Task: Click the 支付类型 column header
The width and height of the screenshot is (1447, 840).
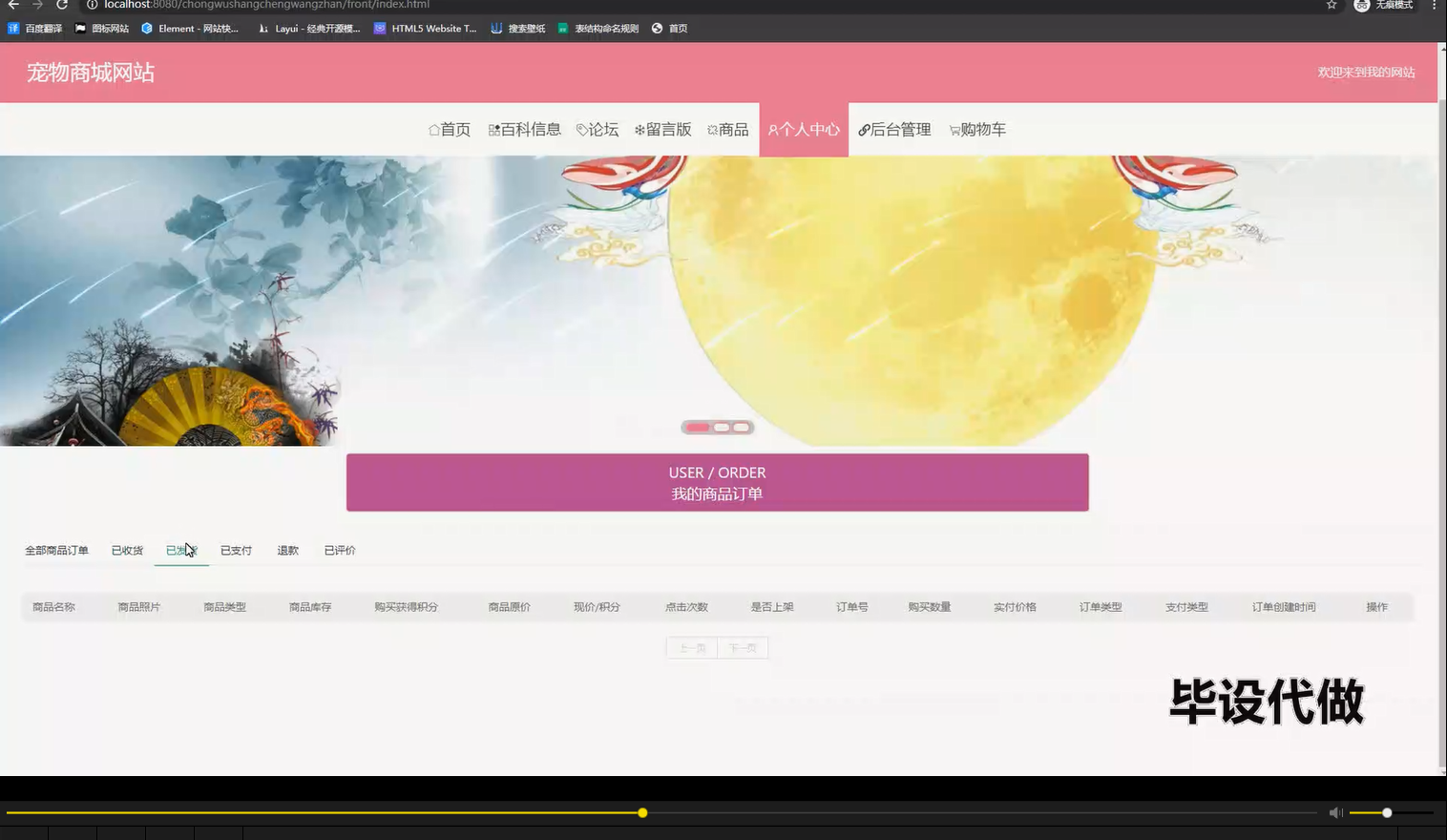Action: 1186,607
